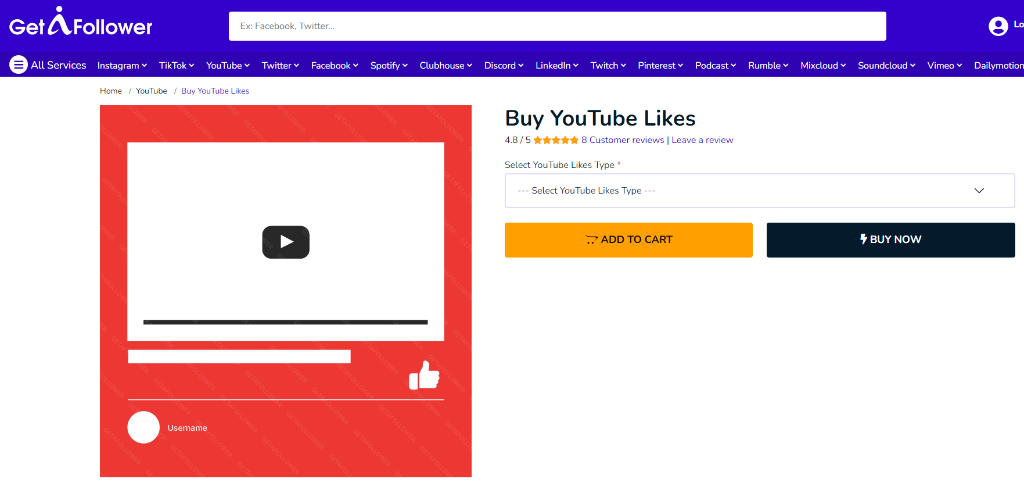The image size is (1024, 486).
Task: Expand the Twitter menu
Action: 280,65
